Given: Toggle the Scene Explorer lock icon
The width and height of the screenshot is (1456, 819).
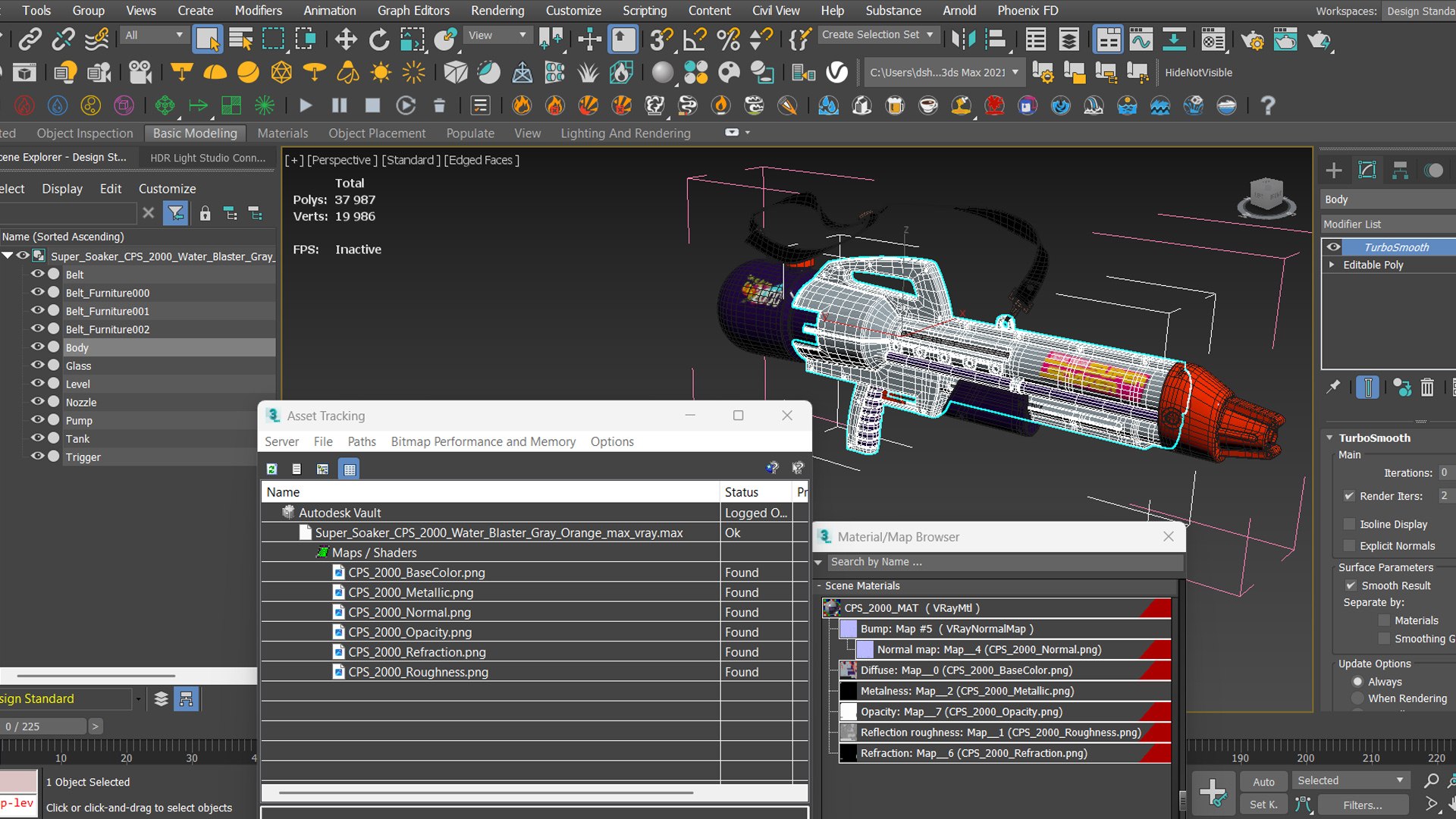Looking at the screenshot, I should [x=205, y=213].
